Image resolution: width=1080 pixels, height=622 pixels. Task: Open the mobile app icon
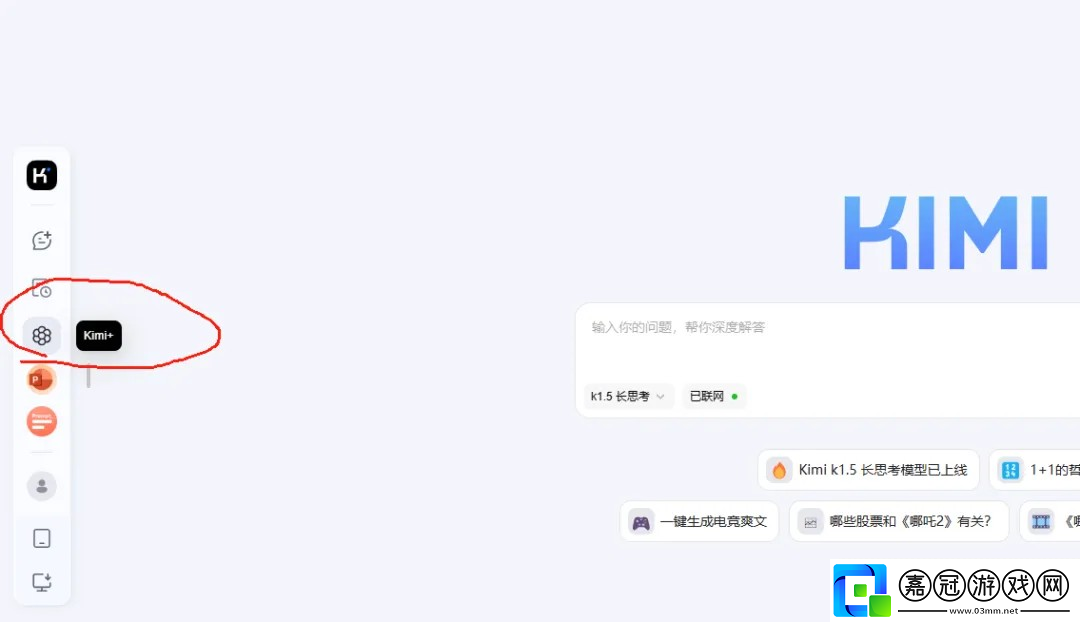click(41, 538)
